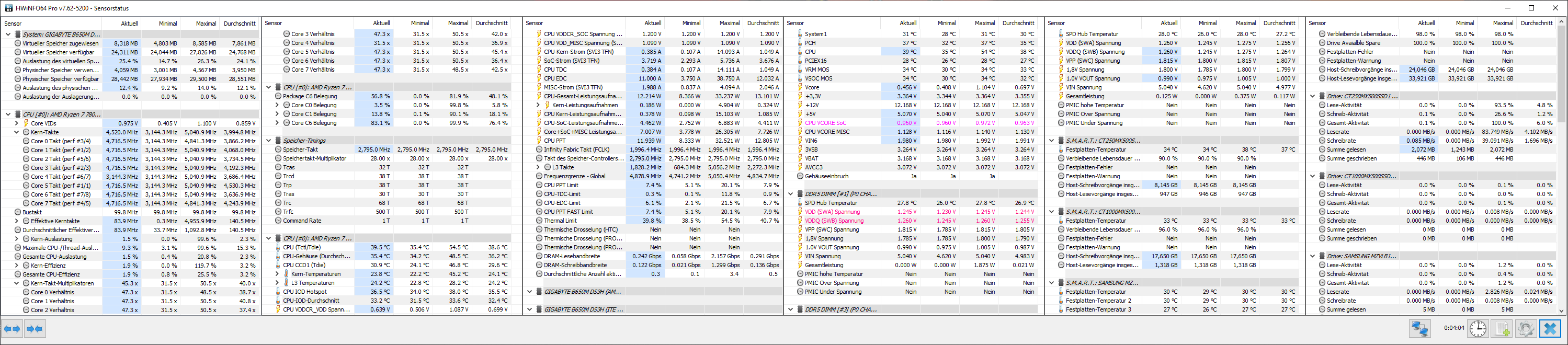Select the Speichertakt-Multiplikator row
The width and height of the screenshot is (1568, 345).
click(391, 158)
